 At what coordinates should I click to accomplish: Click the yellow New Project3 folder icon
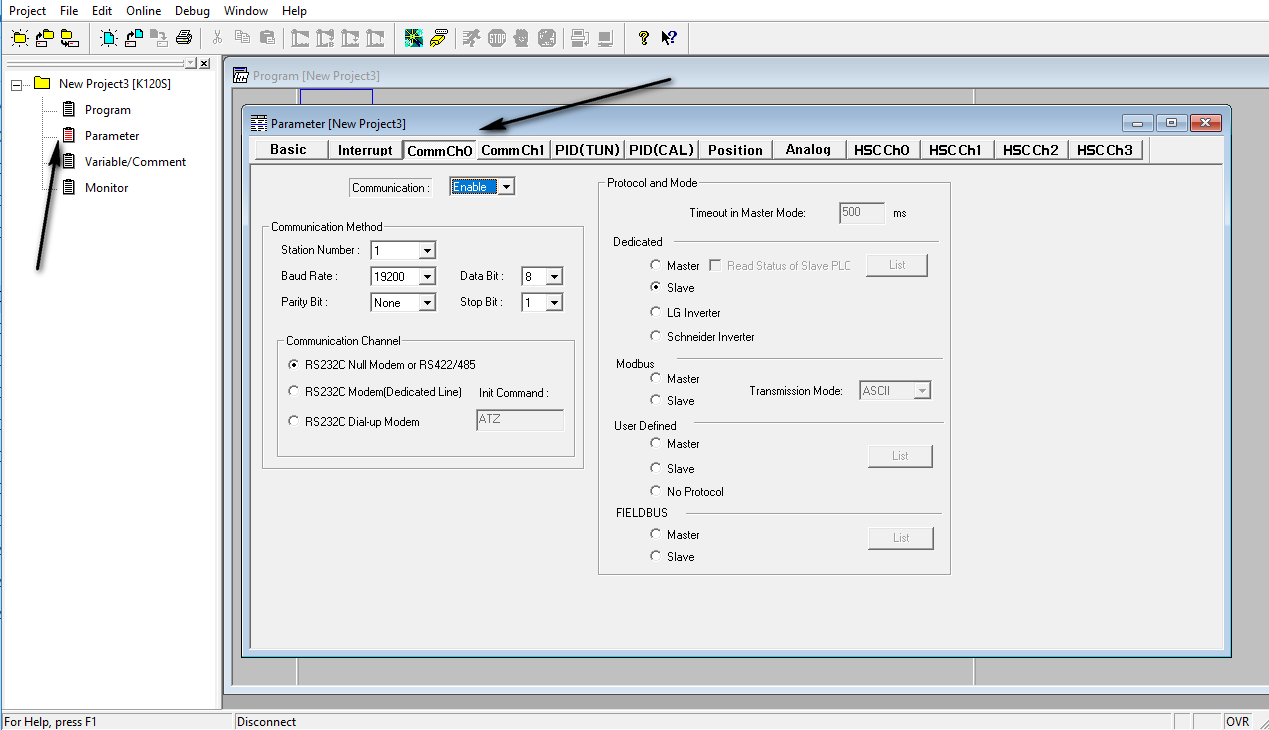pos(42,83)
